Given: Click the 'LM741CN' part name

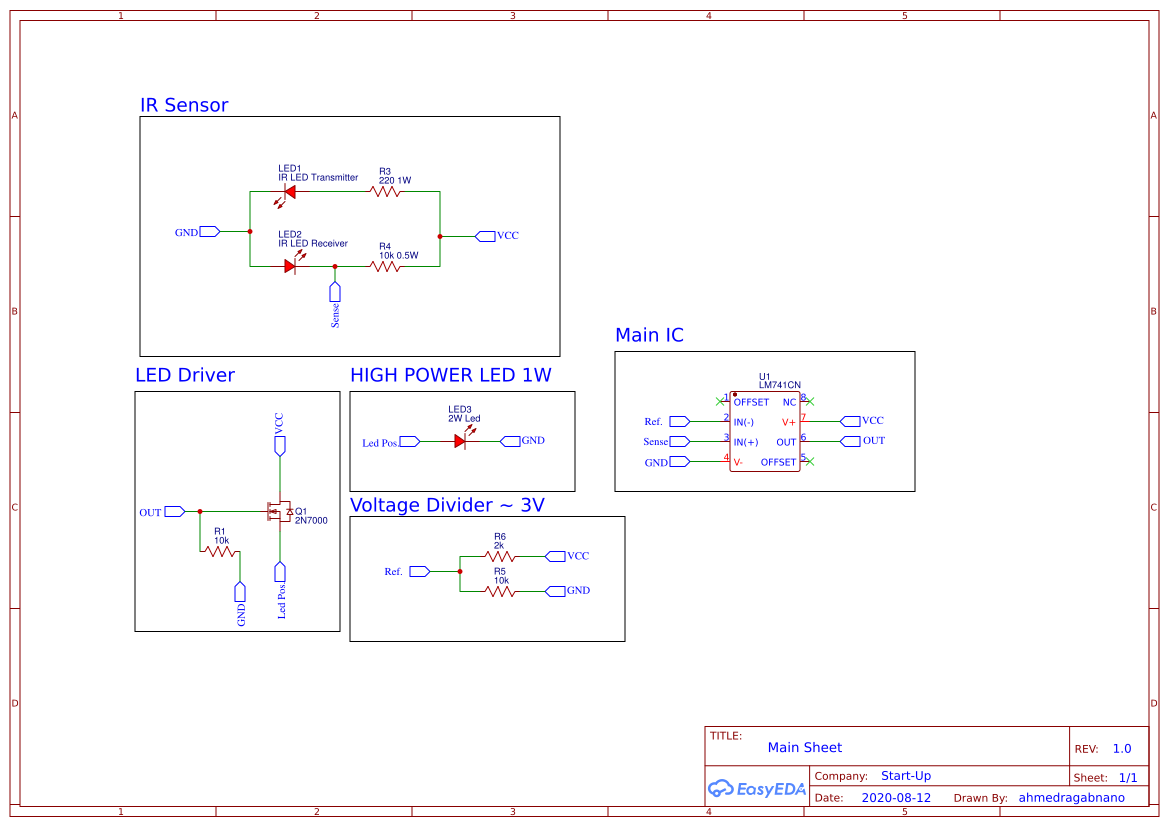Looking at the screenshot, I should (x=780, y=385).
